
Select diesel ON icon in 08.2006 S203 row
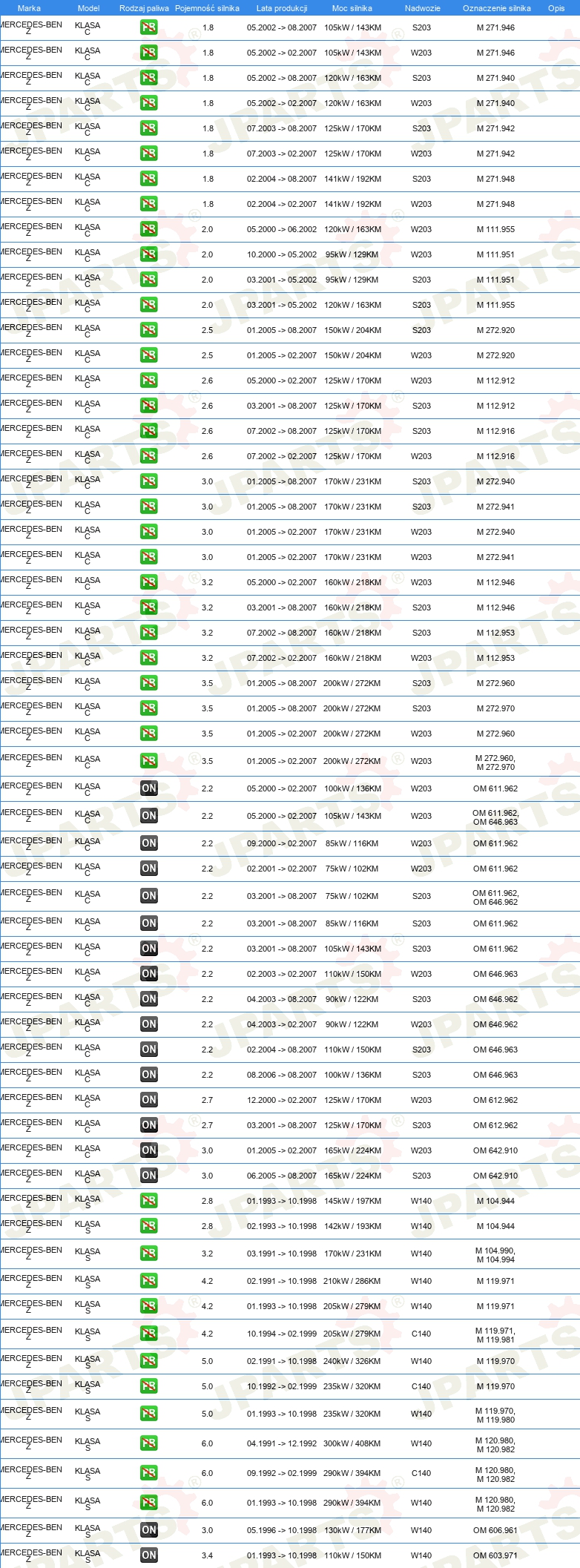coord(148,1075)
